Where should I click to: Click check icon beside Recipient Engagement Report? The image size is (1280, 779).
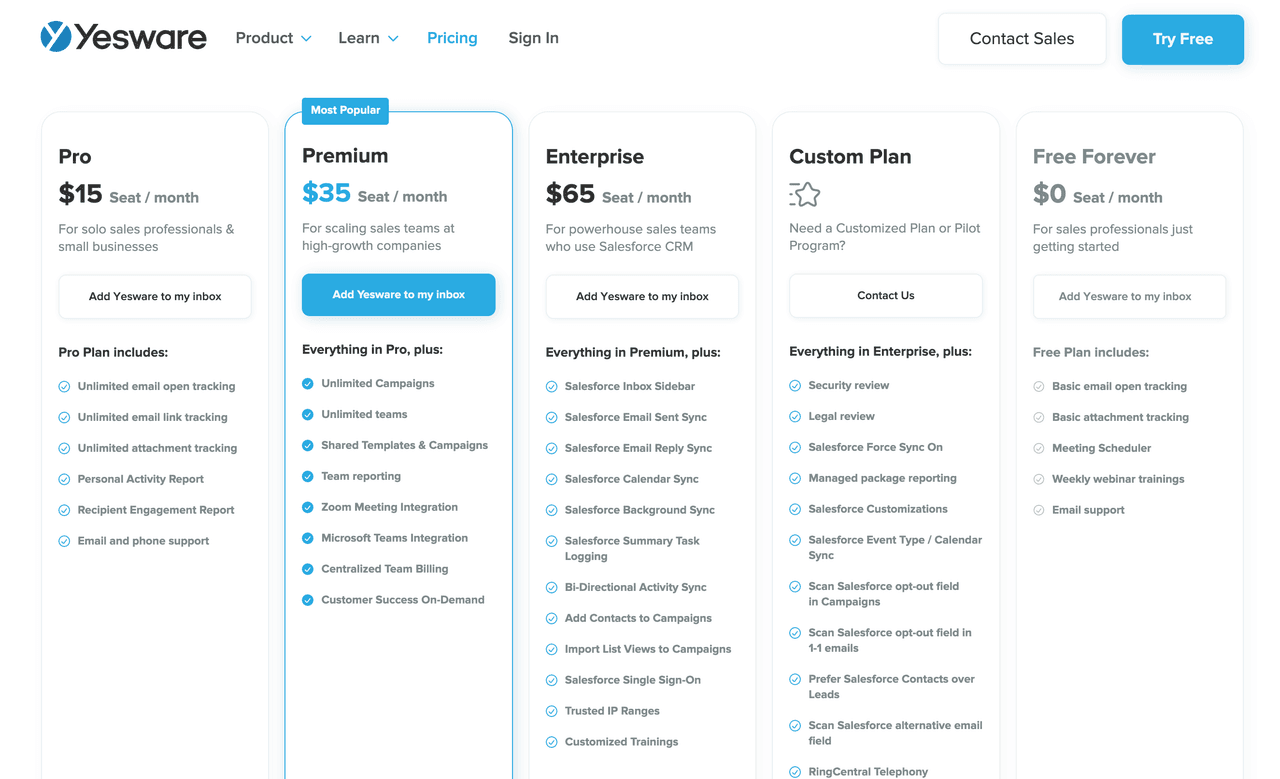tap(64, 510)
